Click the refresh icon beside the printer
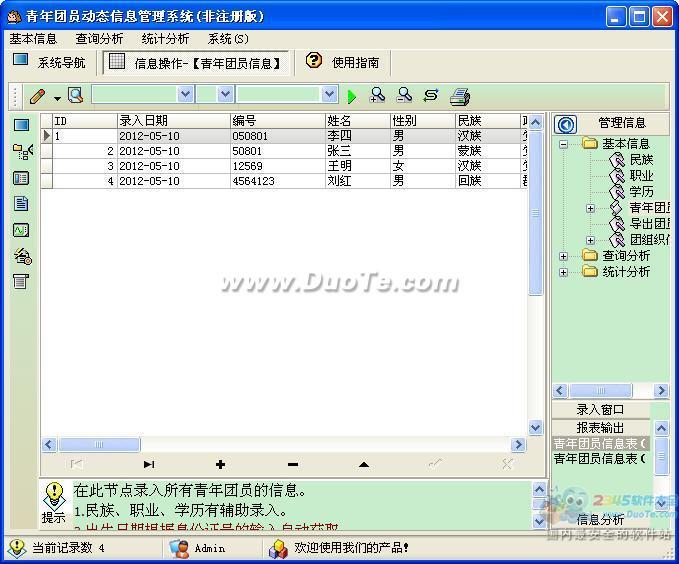679x564 pixels. coord(431,96)
